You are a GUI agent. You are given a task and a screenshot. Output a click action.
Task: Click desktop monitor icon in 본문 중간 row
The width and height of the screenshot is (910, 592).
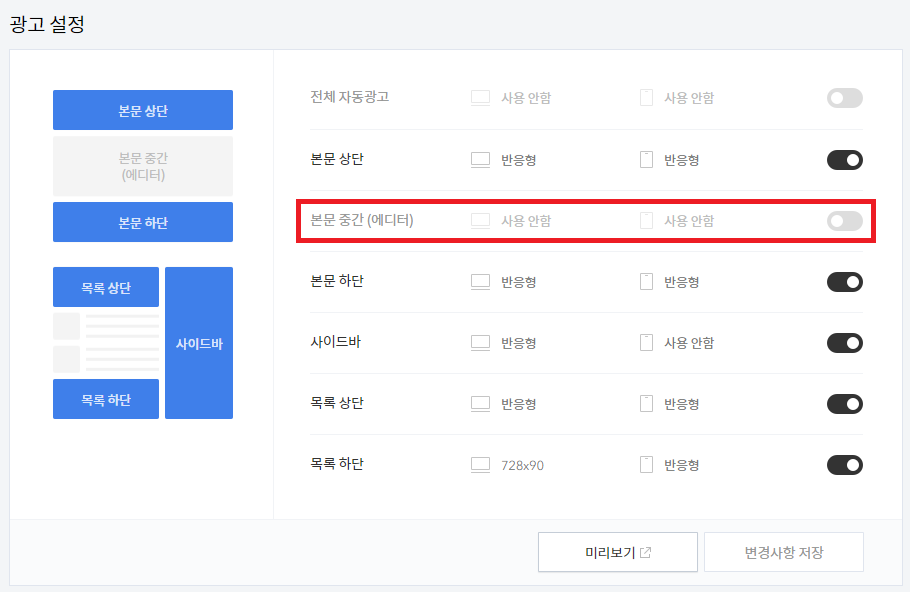(480, 221)
